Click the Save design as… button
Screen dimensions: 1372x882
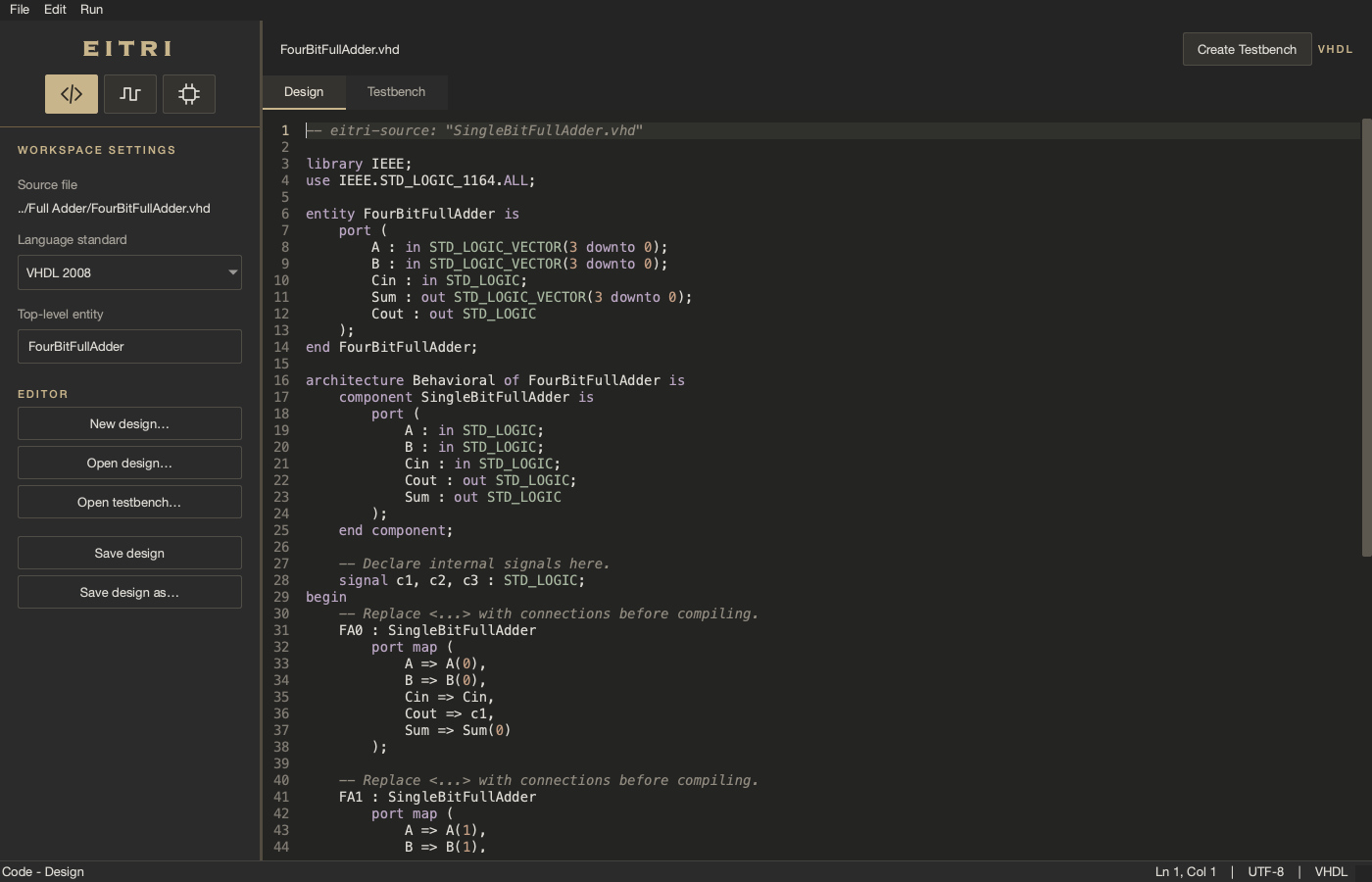129,592
